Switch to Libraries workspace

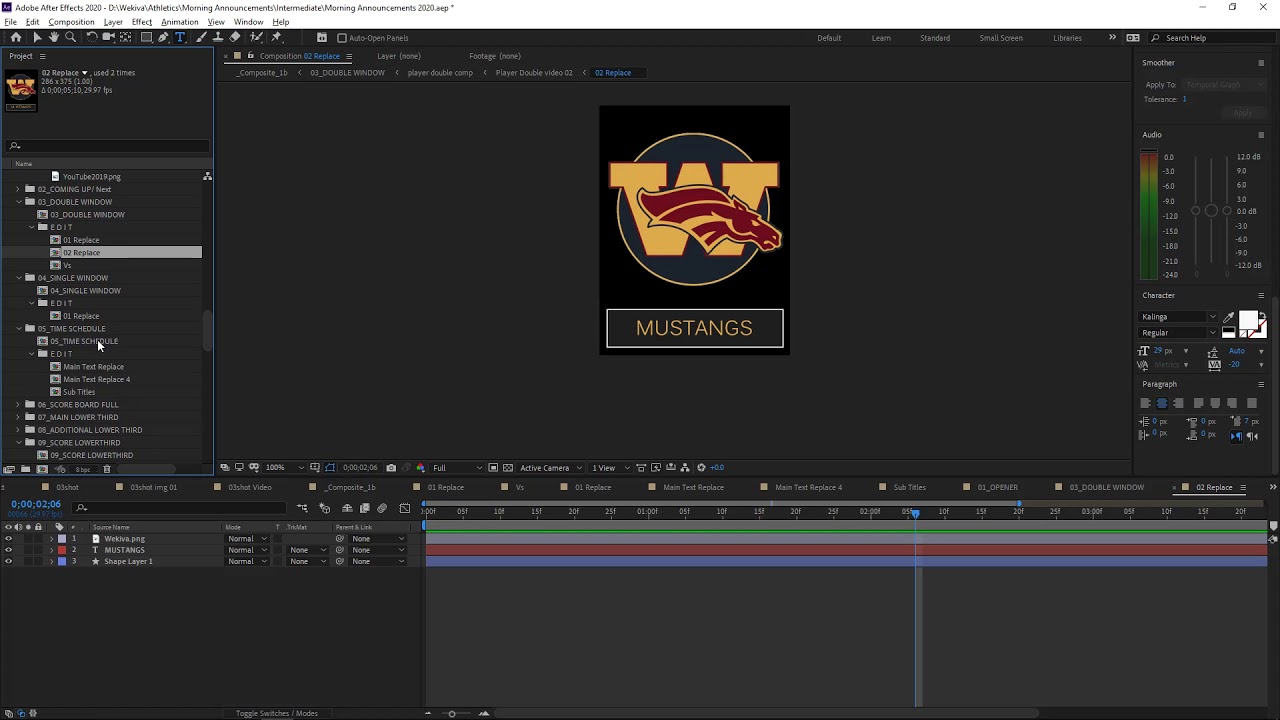[x=1067, y=38]
